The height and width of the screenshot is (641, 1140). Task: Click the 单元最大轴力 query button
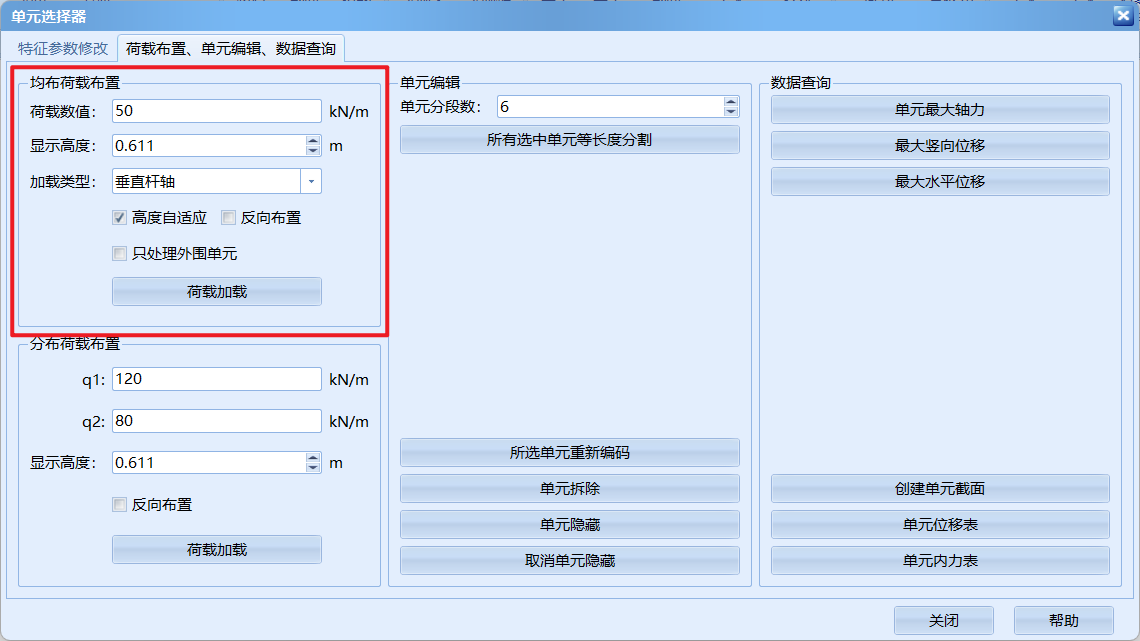[940, 110]
